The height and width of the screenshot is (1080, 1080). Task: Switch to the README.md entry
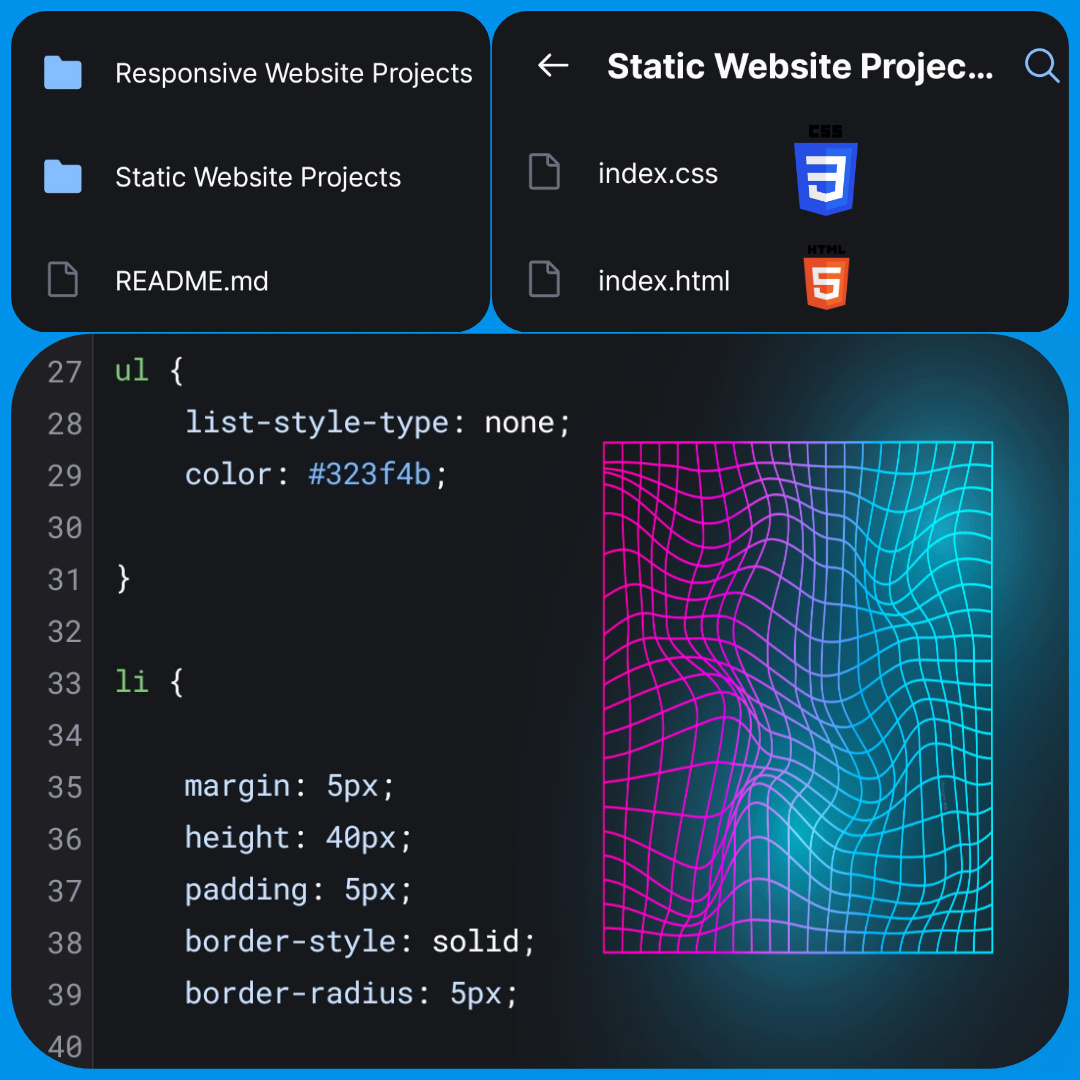click(192, 281)
